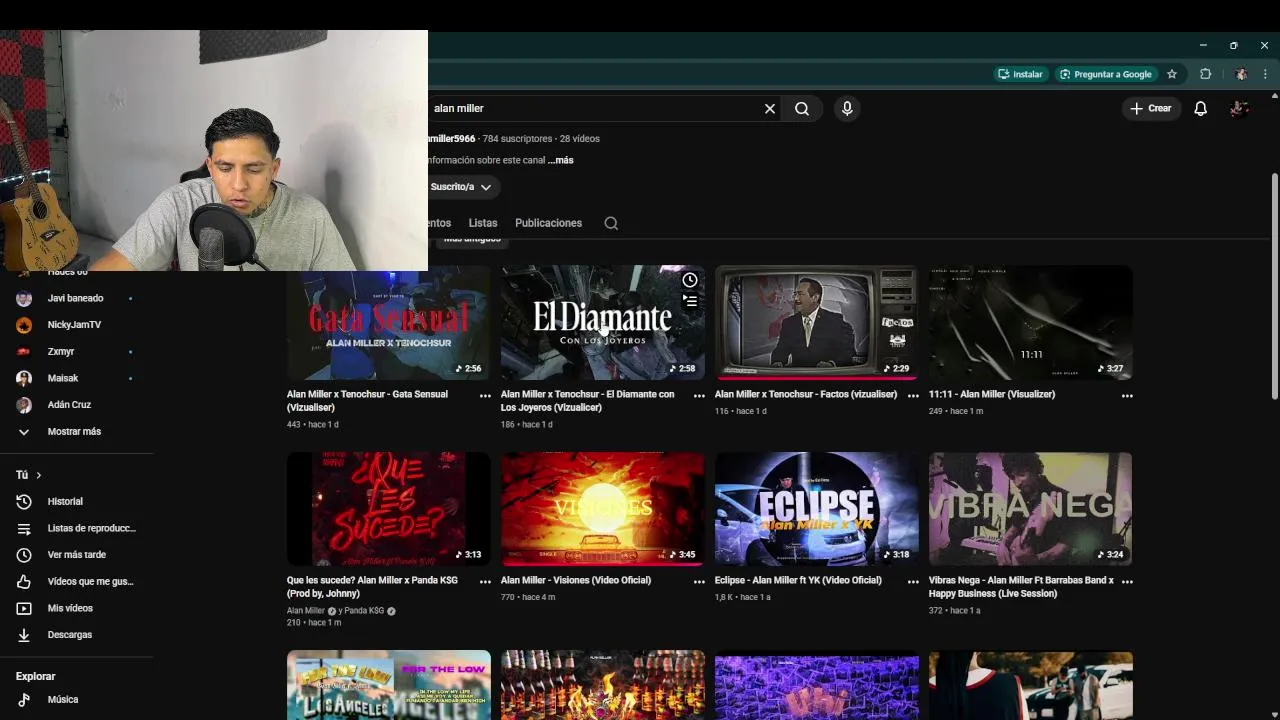Click the magnifier search button
1280x720 pixels.
coord(802,109)
